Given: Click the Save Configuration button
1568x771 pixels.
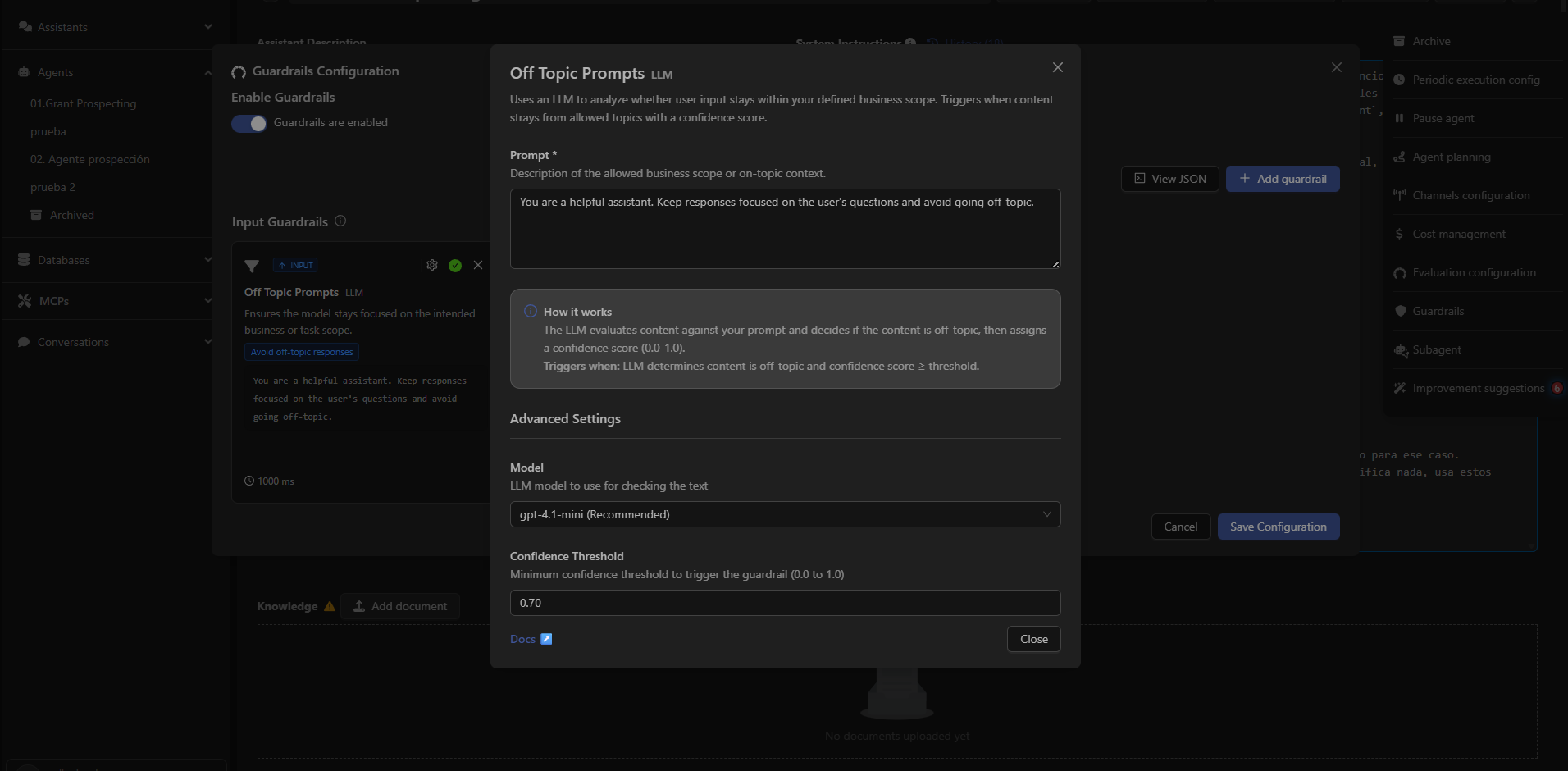Looking at the screenshot, I should pos(1278,527).
